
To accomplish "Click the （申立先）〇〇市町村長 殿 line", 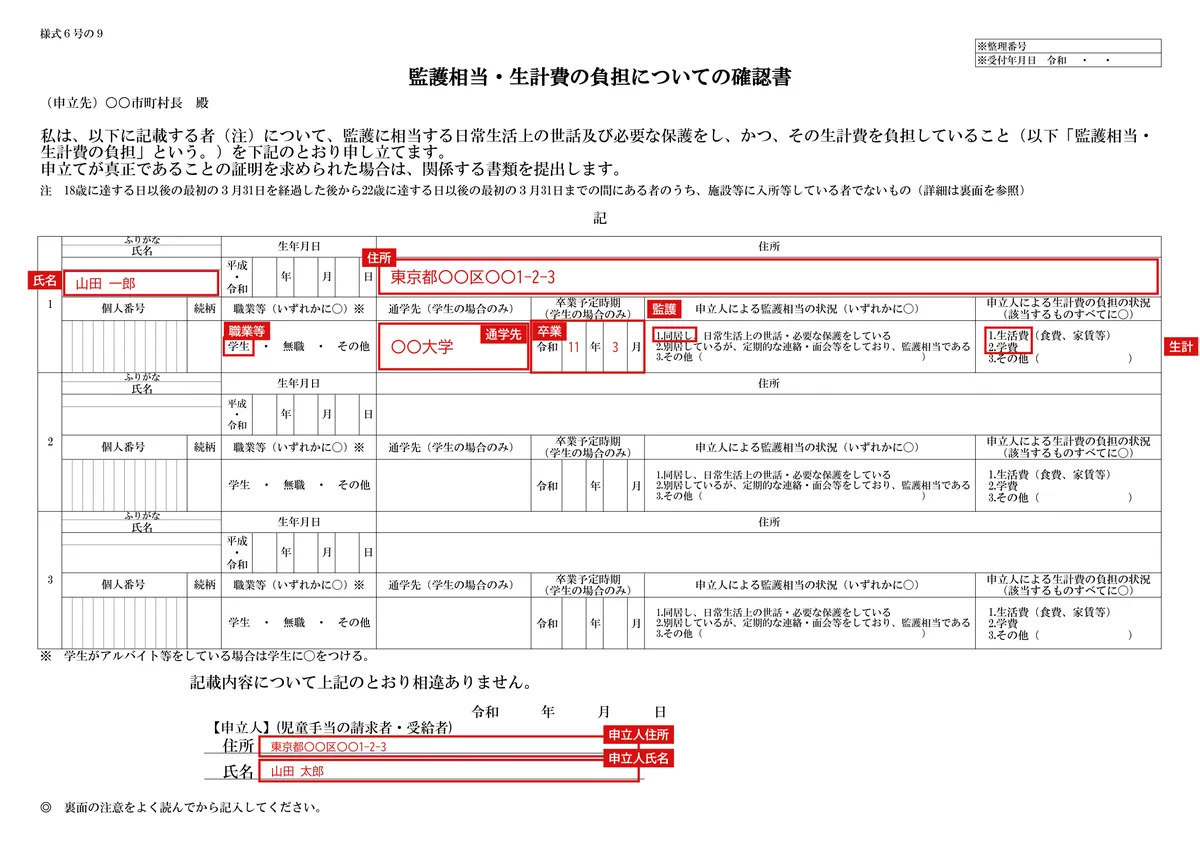I will click(127, 103).
